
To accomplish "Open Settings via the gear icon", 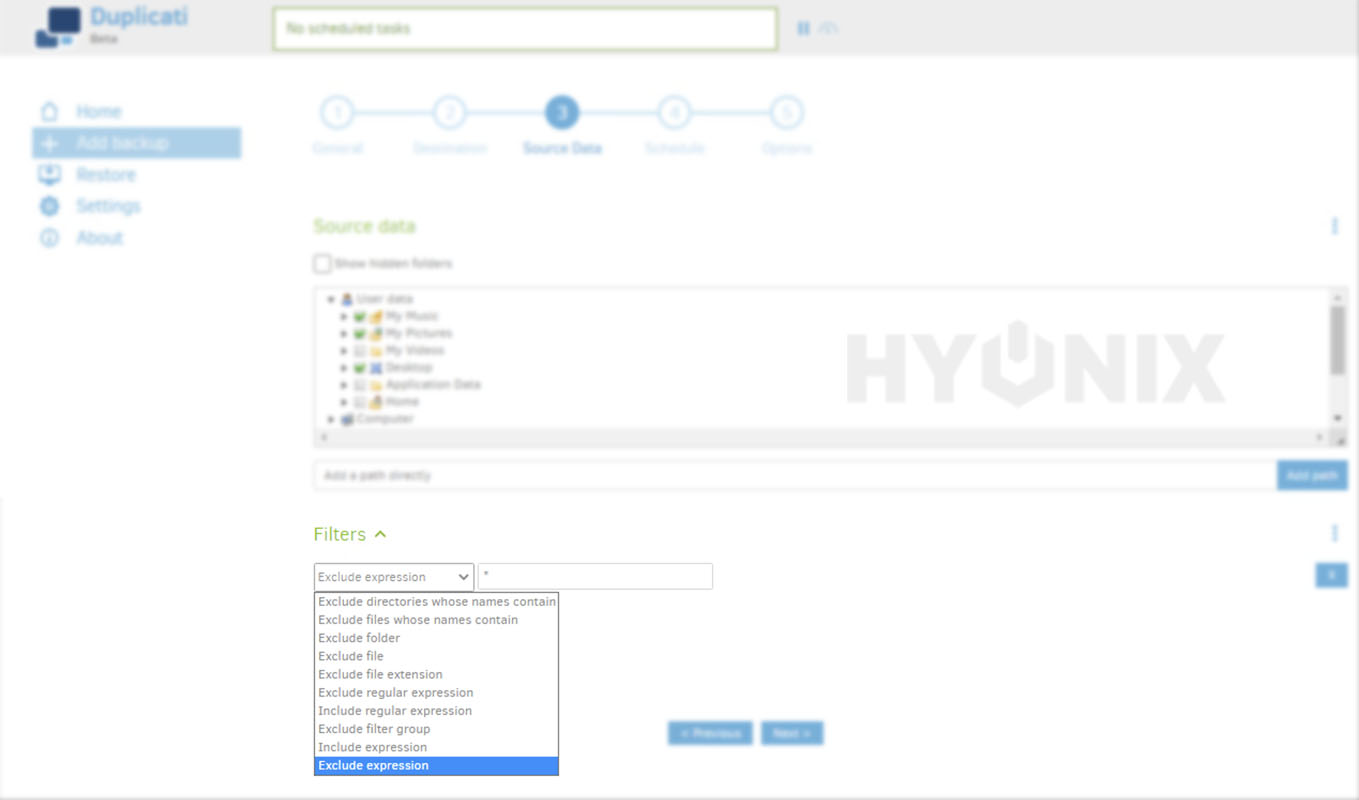I will point(49,207).
